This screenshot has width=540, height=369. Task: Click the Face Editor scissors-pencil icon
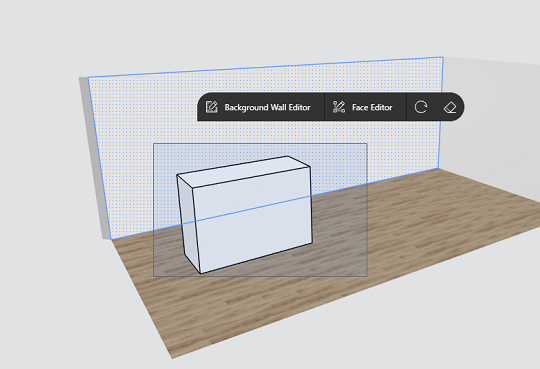click(x=339, y=107)
